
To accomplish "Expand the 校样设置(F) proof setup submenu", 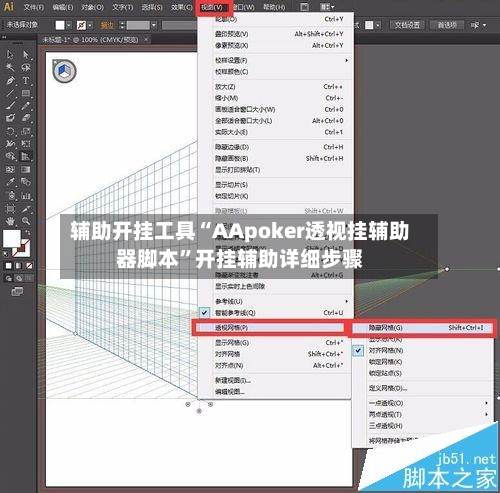I will [275, 60].
